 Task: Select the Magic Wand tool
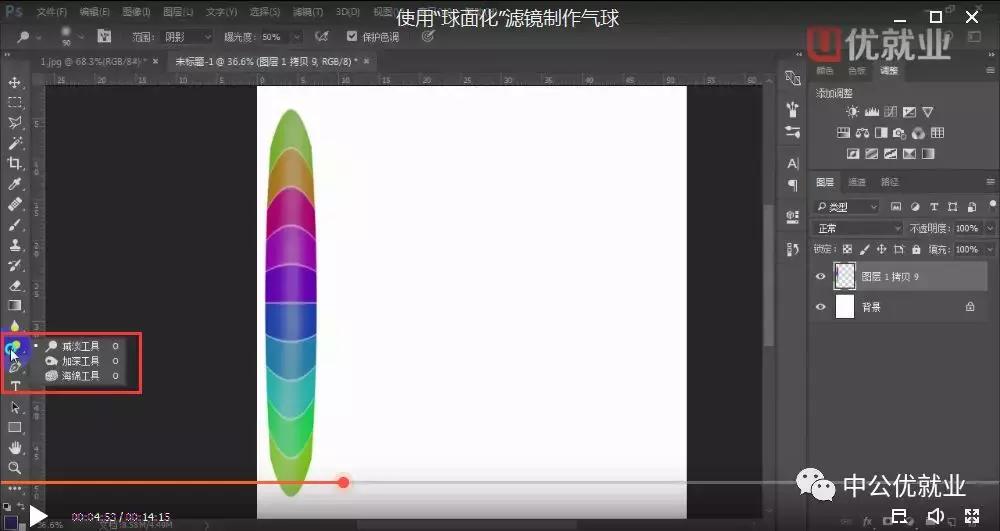point(15,143)
